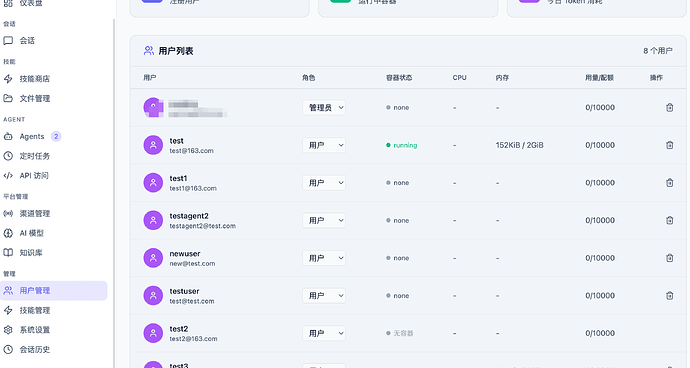Viewport: 690px width, 368px height.
Task: Click the avatar of user test
Action: (153, 145)
